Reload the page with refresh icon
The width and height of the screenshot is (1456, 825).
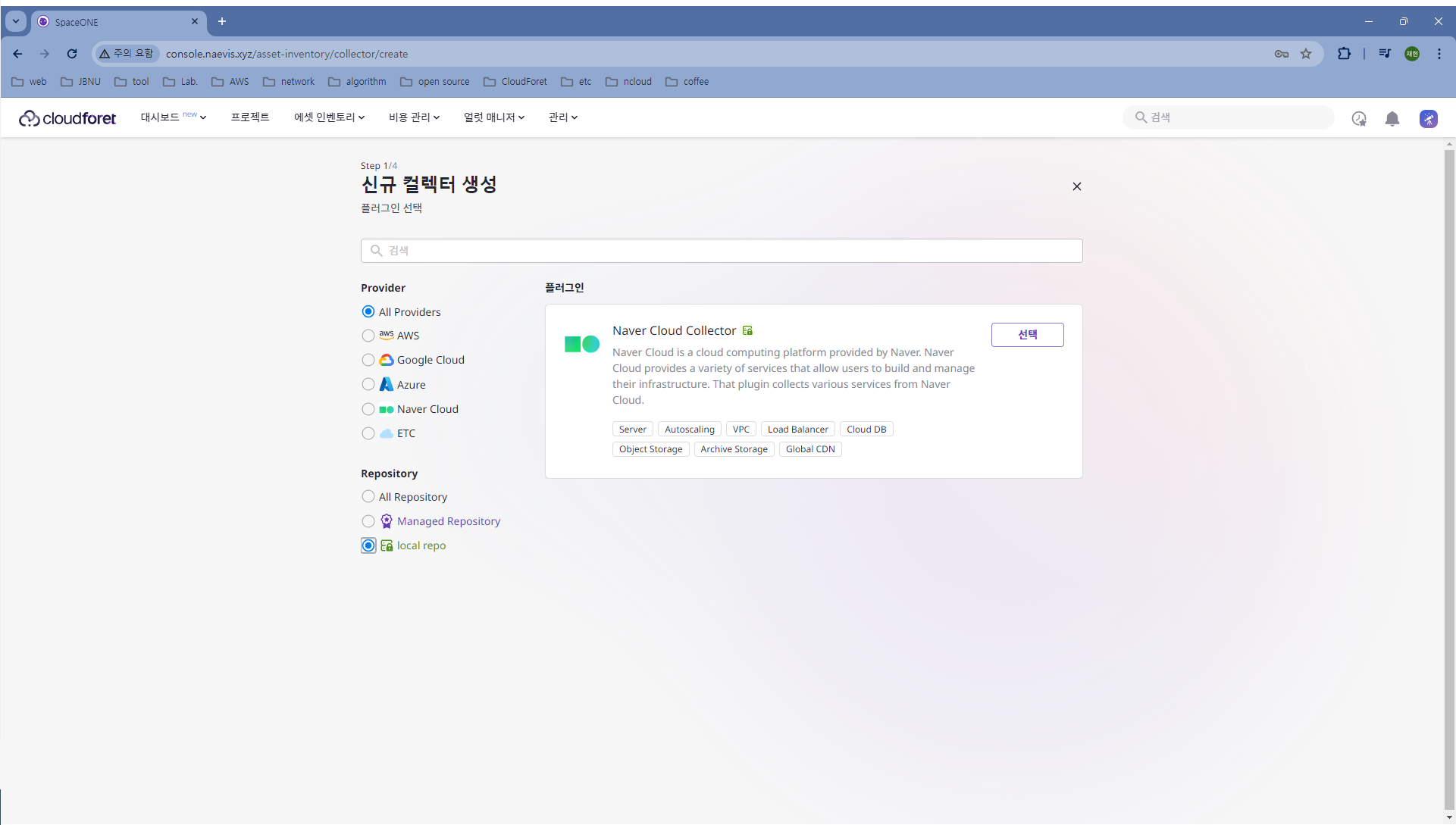[72, 54]
